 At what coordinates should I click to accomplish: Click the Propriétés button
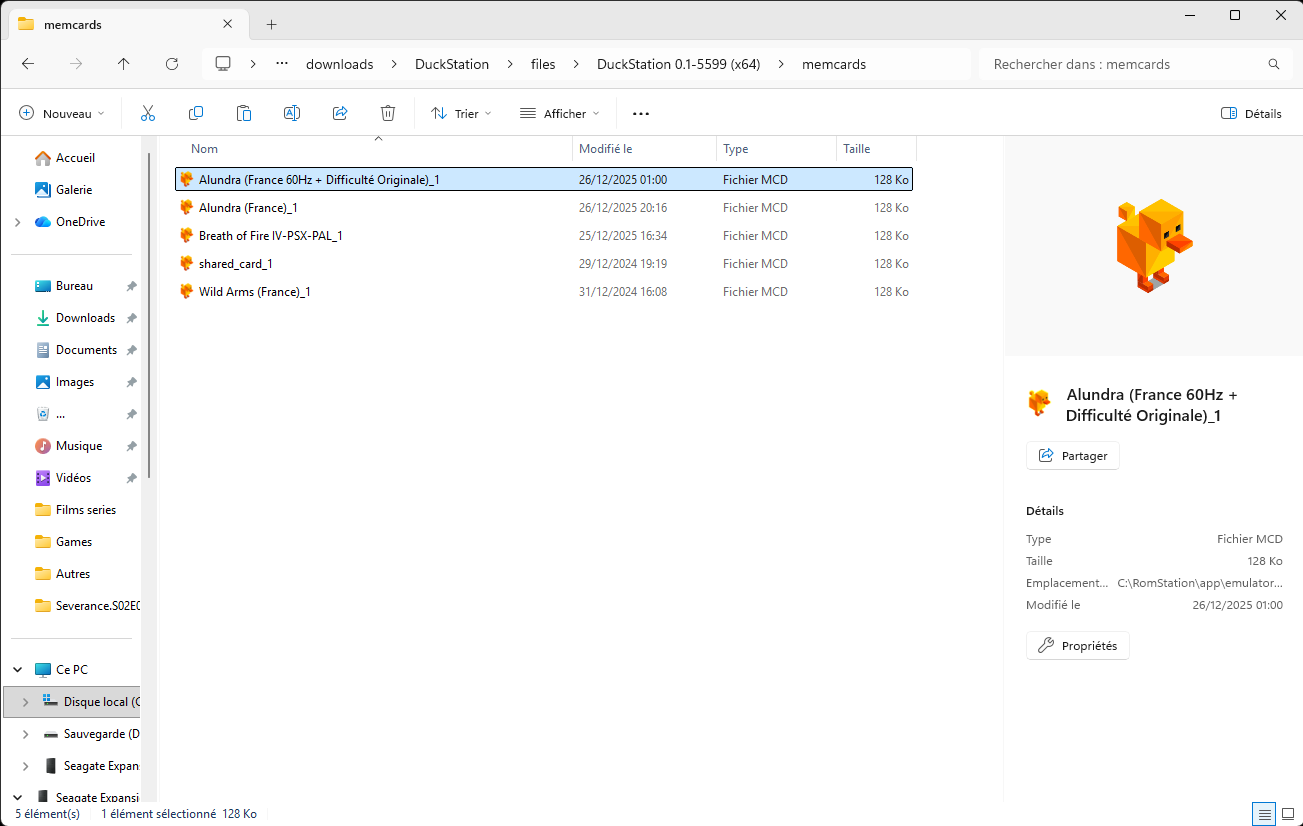(1078, 646)
